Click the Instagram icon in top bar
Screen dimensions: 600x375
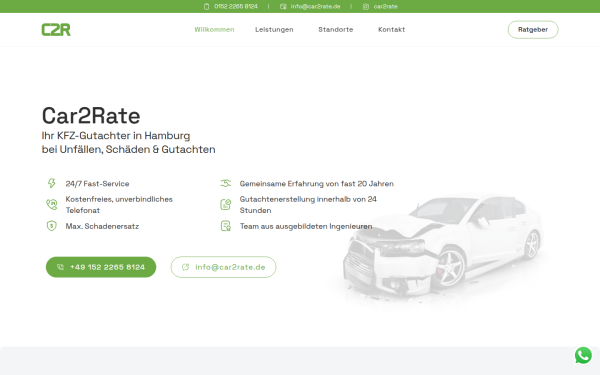tap(366, 7)
